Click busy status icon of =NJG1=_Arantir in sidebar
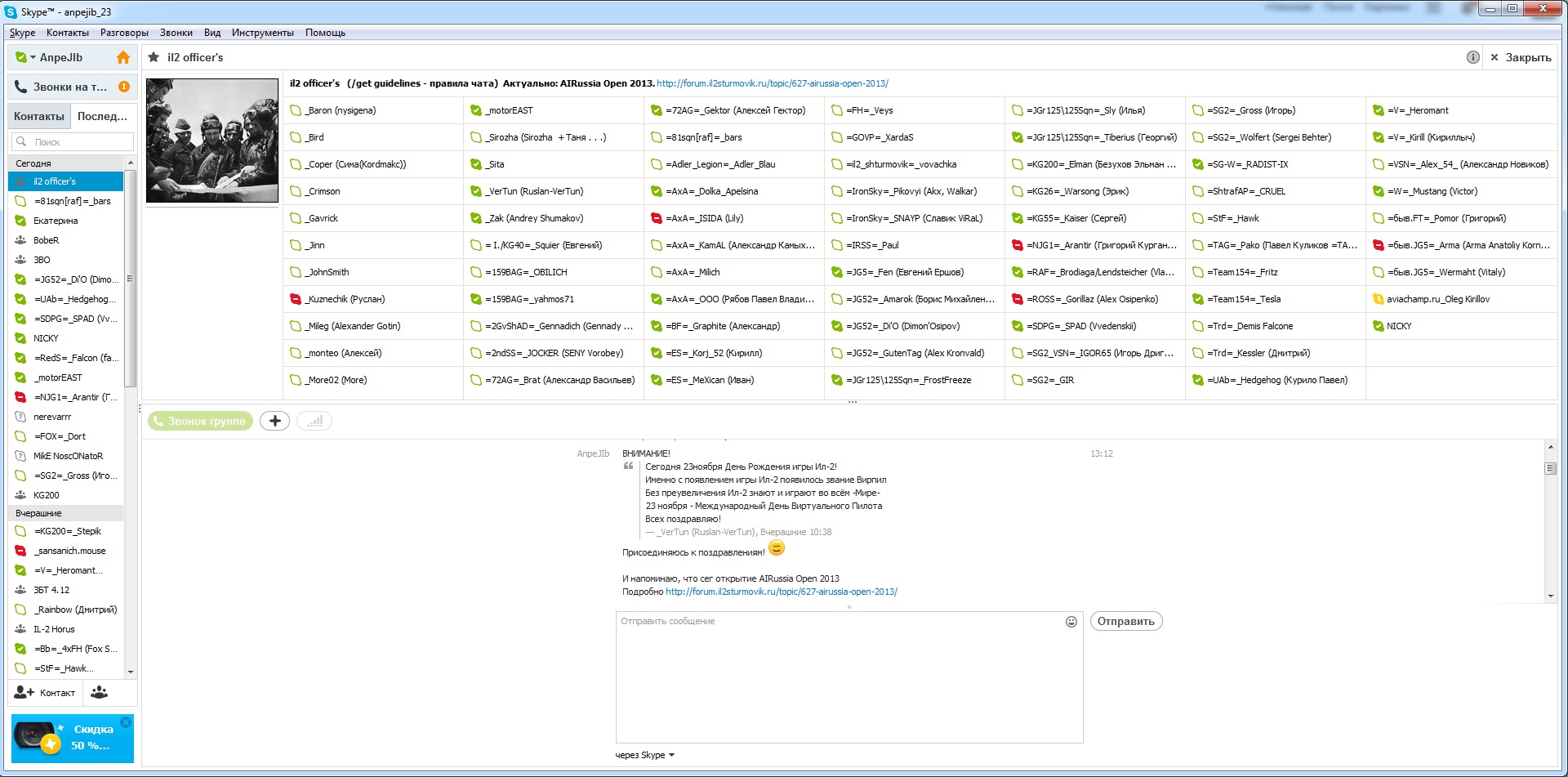 pyautogui.click(x=20, y=397)
